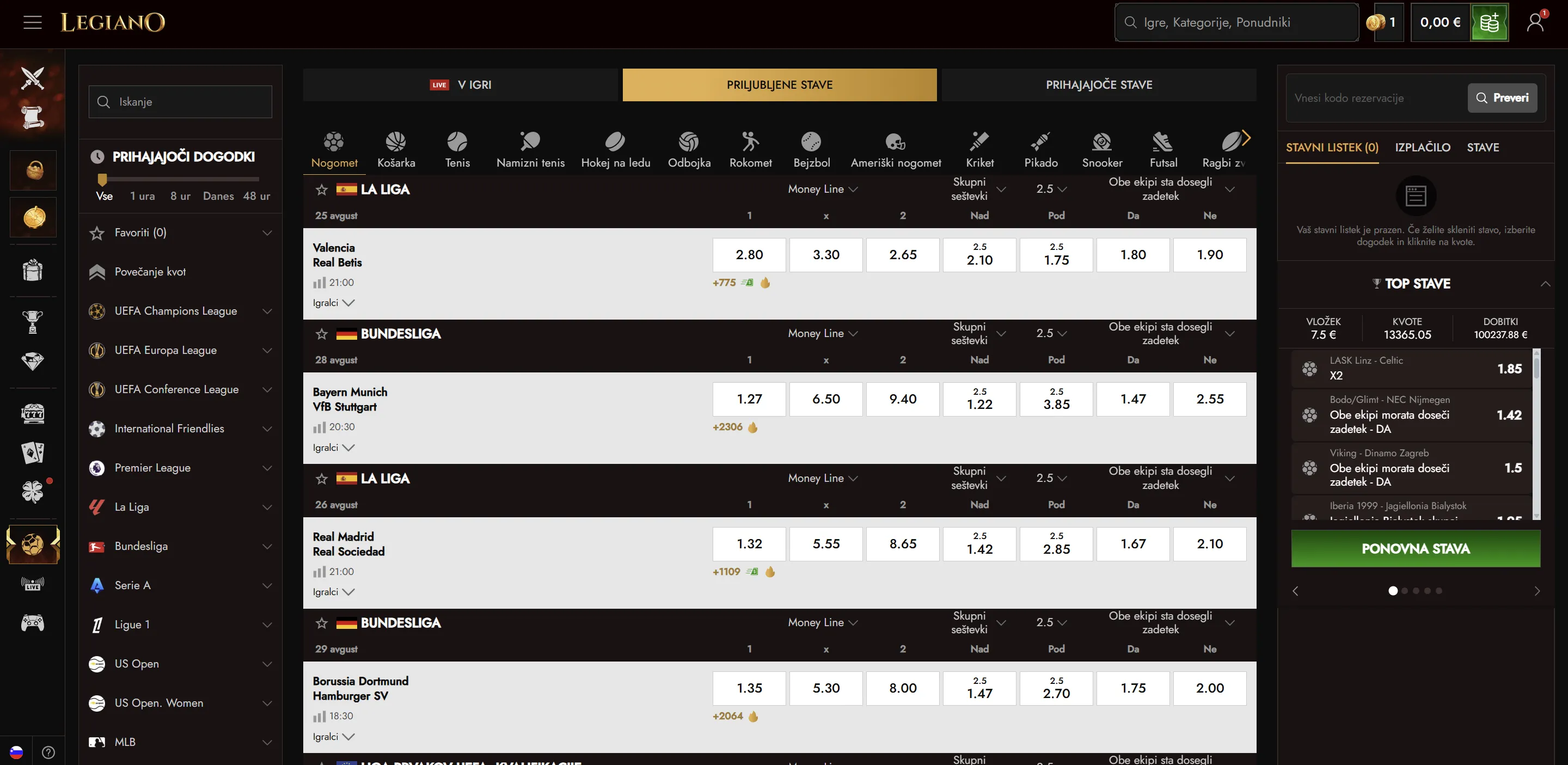Open +775 more markets for Valencia
The image size is (1568, 765).
724,283
